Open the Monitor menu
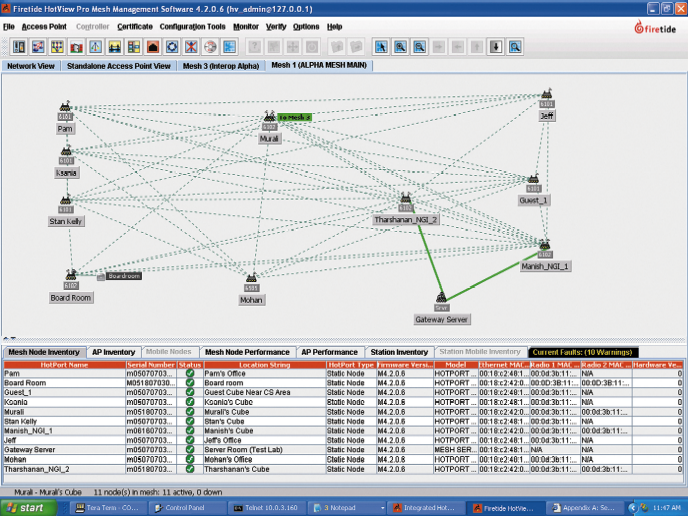 (246, 27)
